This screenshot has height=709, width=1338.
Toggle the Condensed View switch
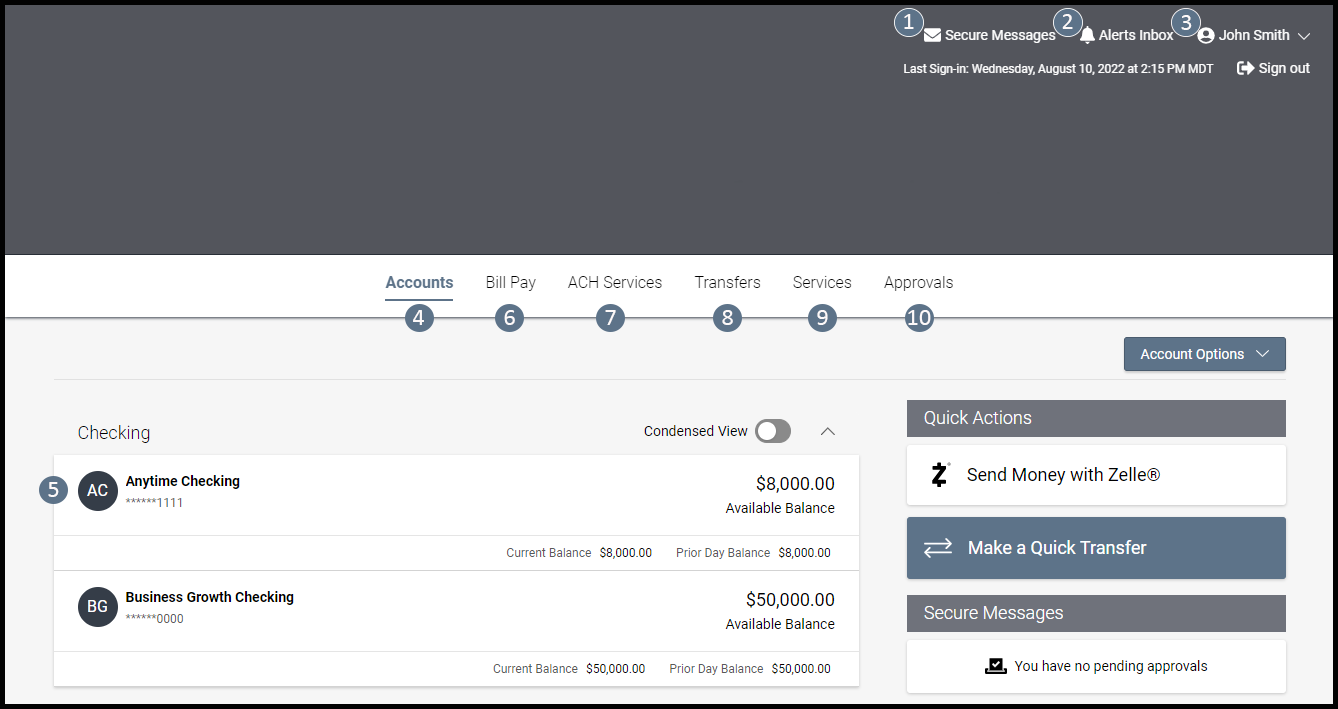pos(773,431)
